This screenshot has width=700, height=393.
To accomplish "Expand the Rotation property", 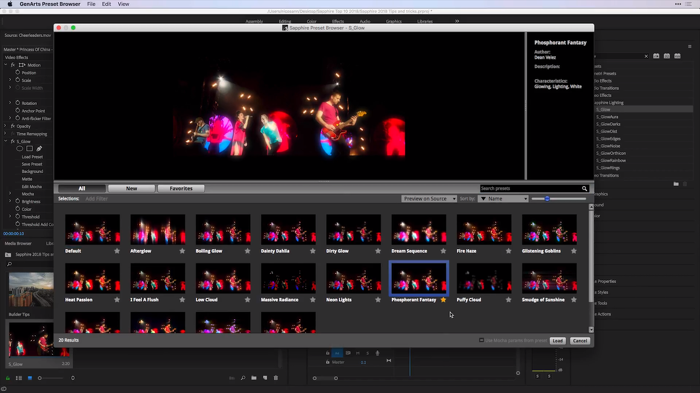I will [10, 103].
